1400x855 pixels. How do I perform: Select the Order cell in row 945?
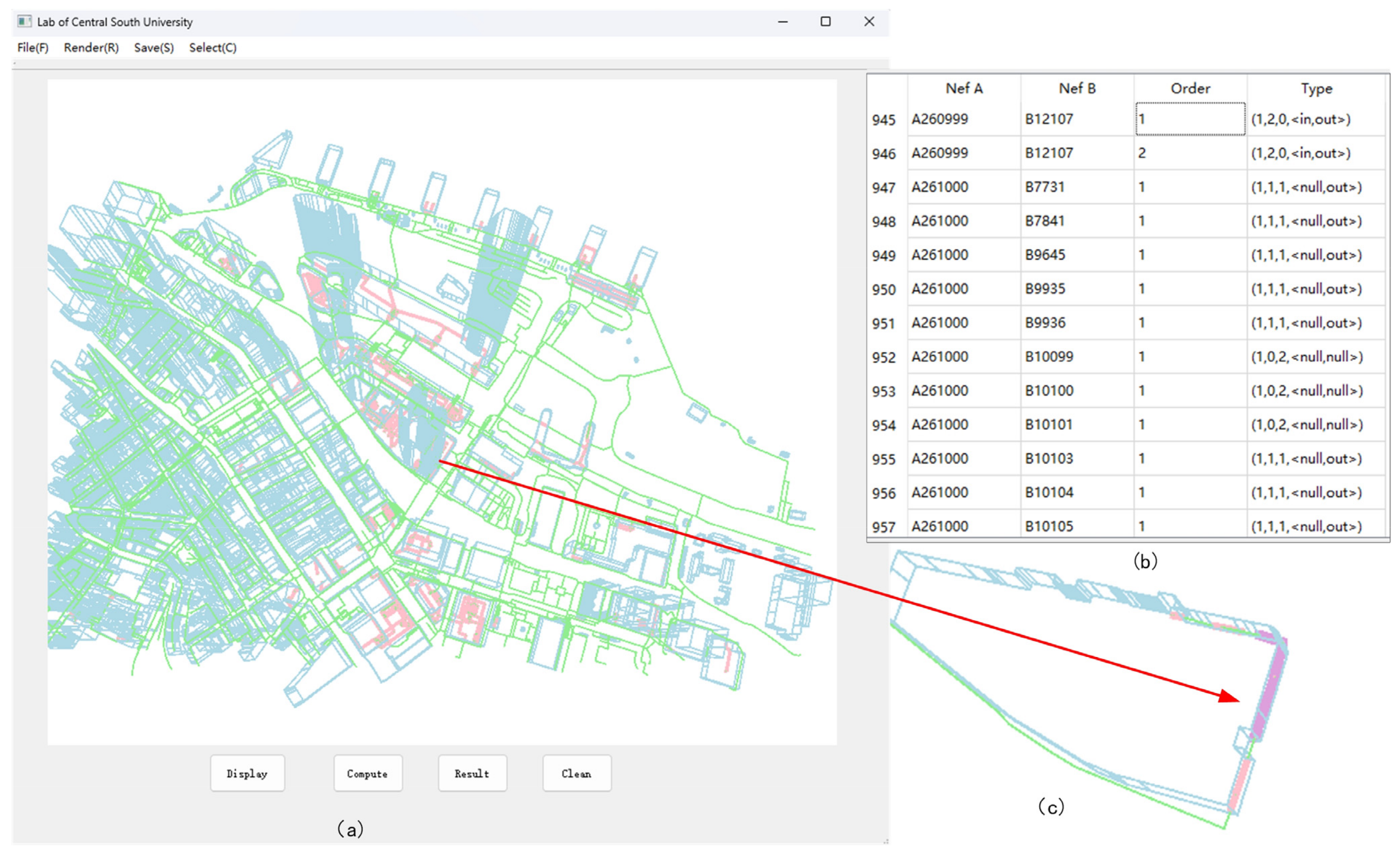(x=1190, y=119)
